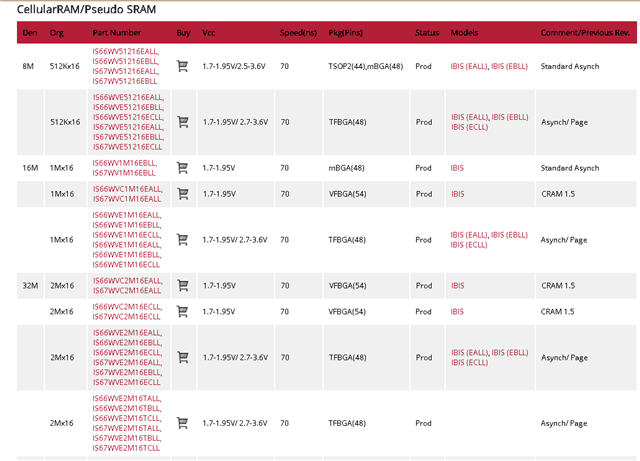Click cart icon in IS66WVE2M16EALL row
The height and width of the screenshot is (461, 640).
click(x=183, y=357)
